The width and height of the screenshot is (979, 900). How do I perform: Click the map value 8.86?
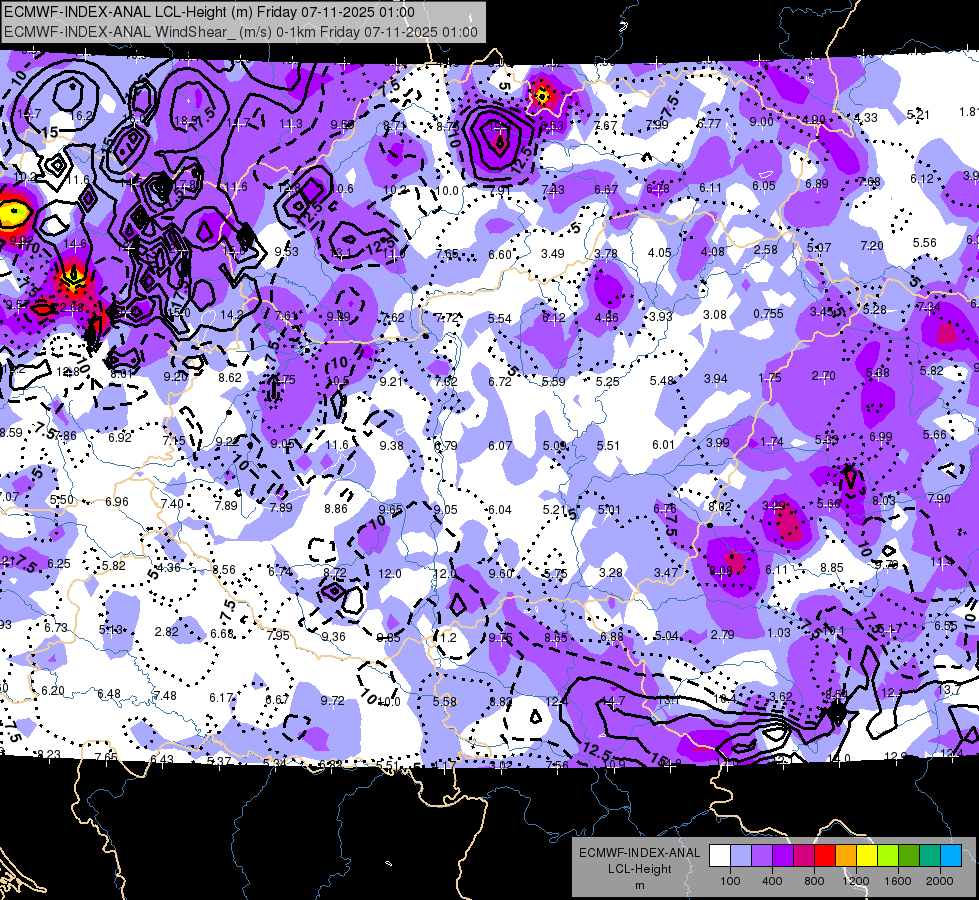pos(336,508)
